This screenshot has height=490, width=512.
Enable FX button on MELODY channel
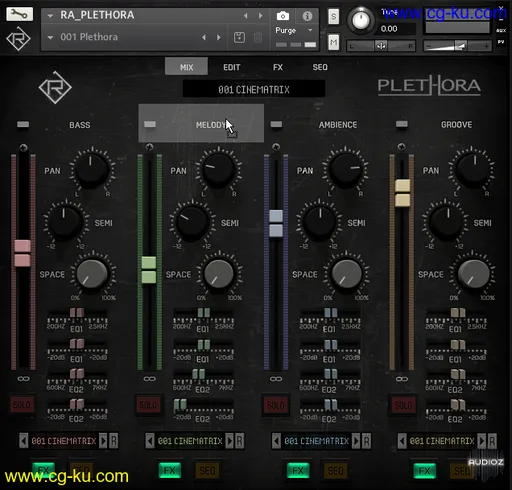coord(170,470)
